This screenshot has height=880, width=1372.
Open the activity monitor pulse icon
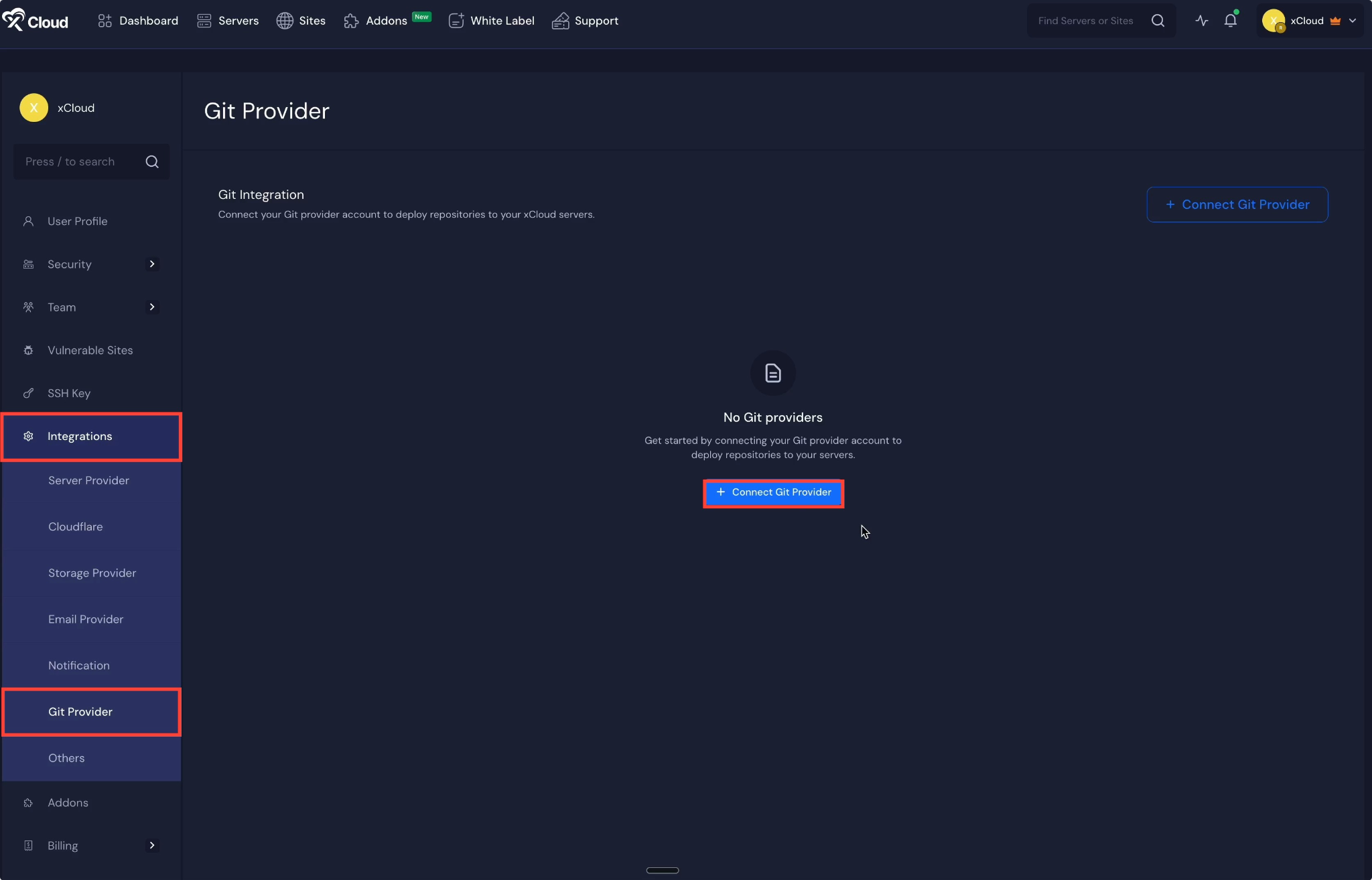coord(1201,21)
